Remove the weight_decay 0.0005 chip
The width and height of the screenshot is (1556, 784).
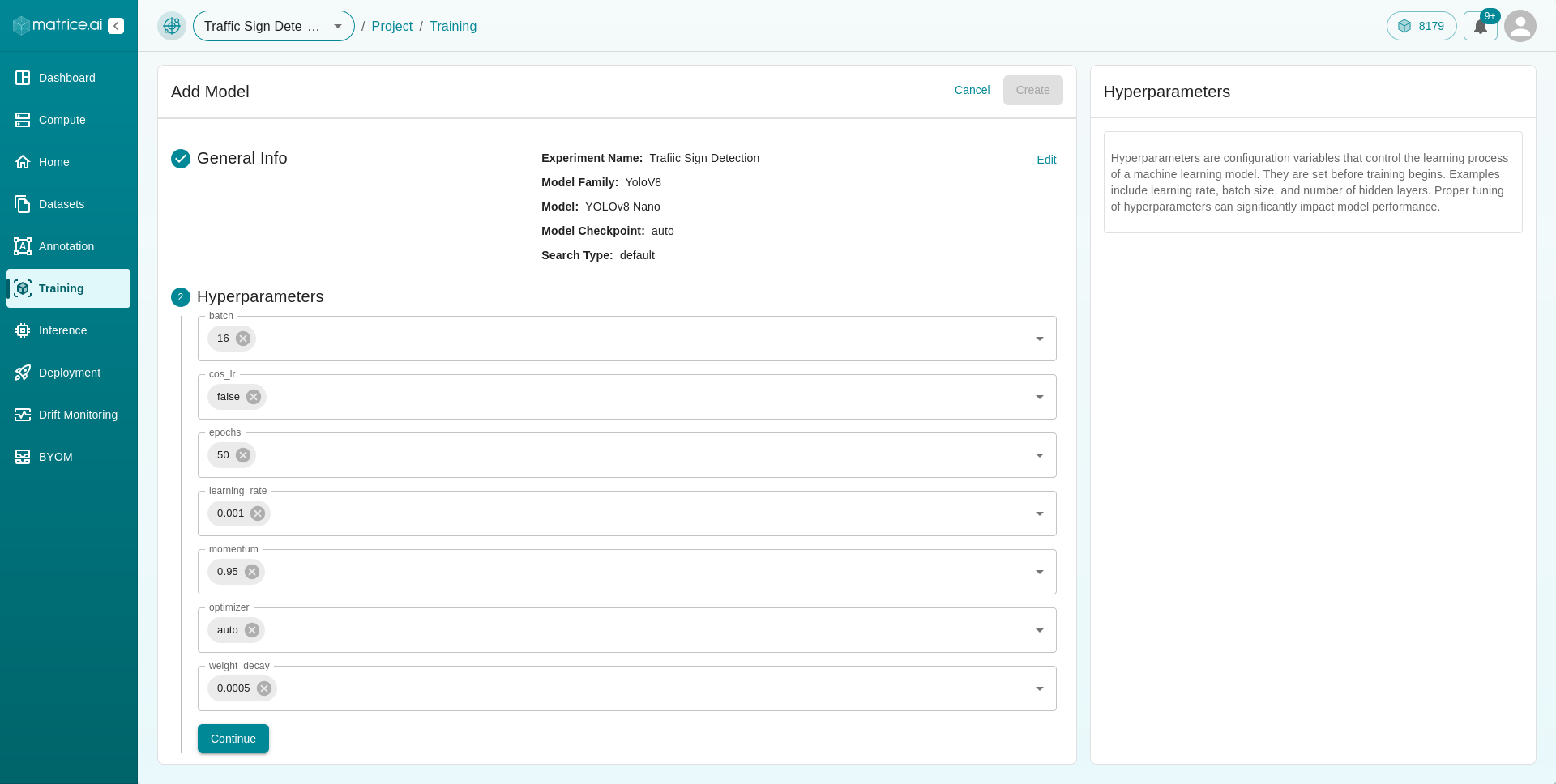coord(264,688)
